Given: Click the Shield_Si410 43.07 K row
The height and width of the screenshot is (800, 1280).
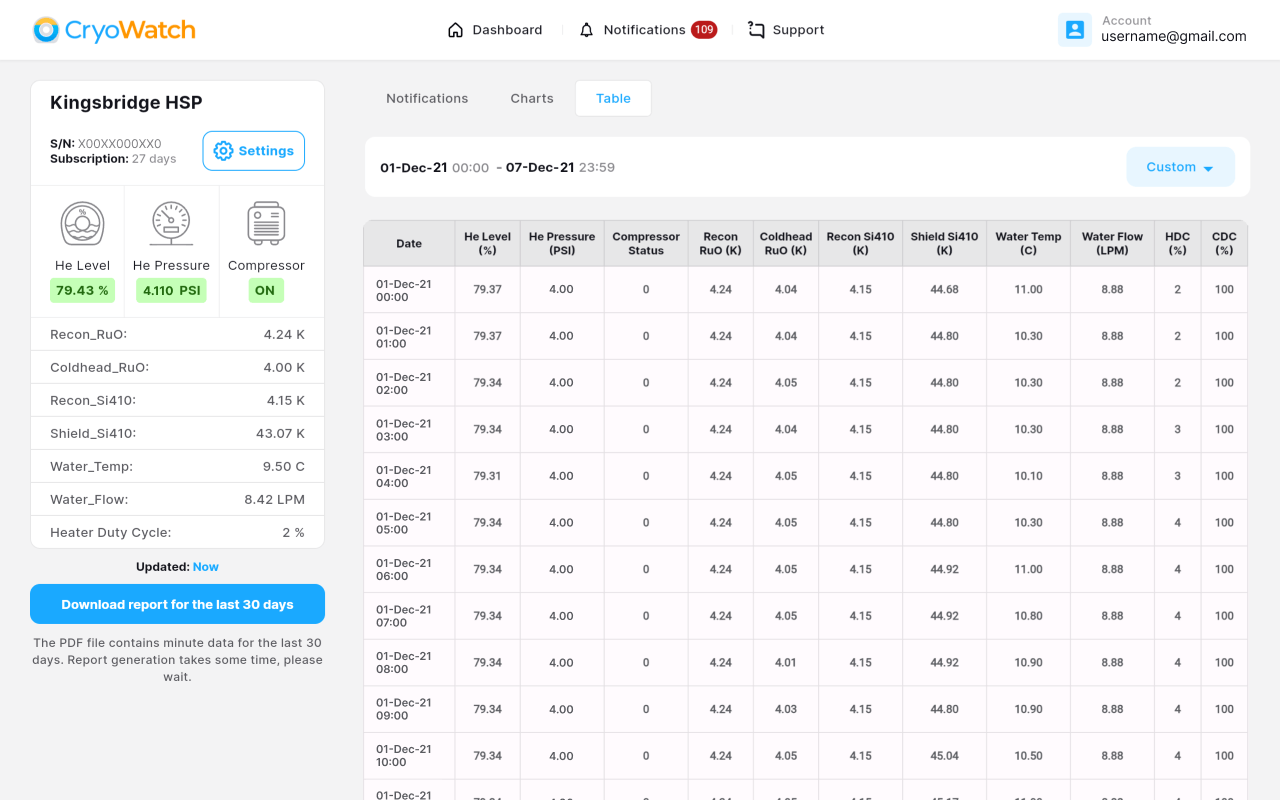Looking at the screenshot, I should point(177,433).
